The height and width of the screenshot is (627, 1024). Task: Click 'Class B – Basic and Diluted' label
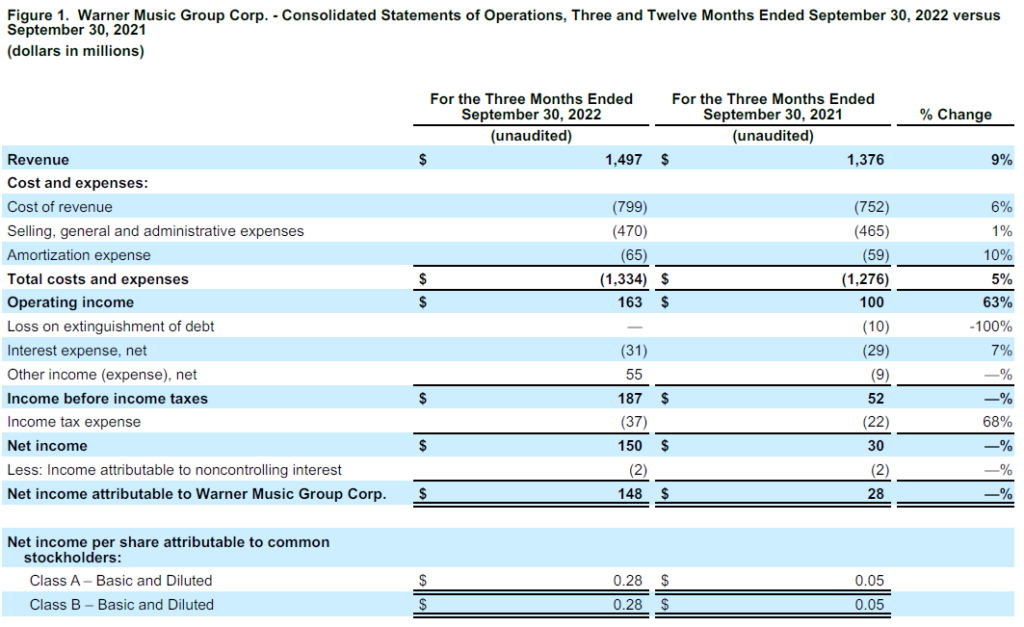[121, 605]
